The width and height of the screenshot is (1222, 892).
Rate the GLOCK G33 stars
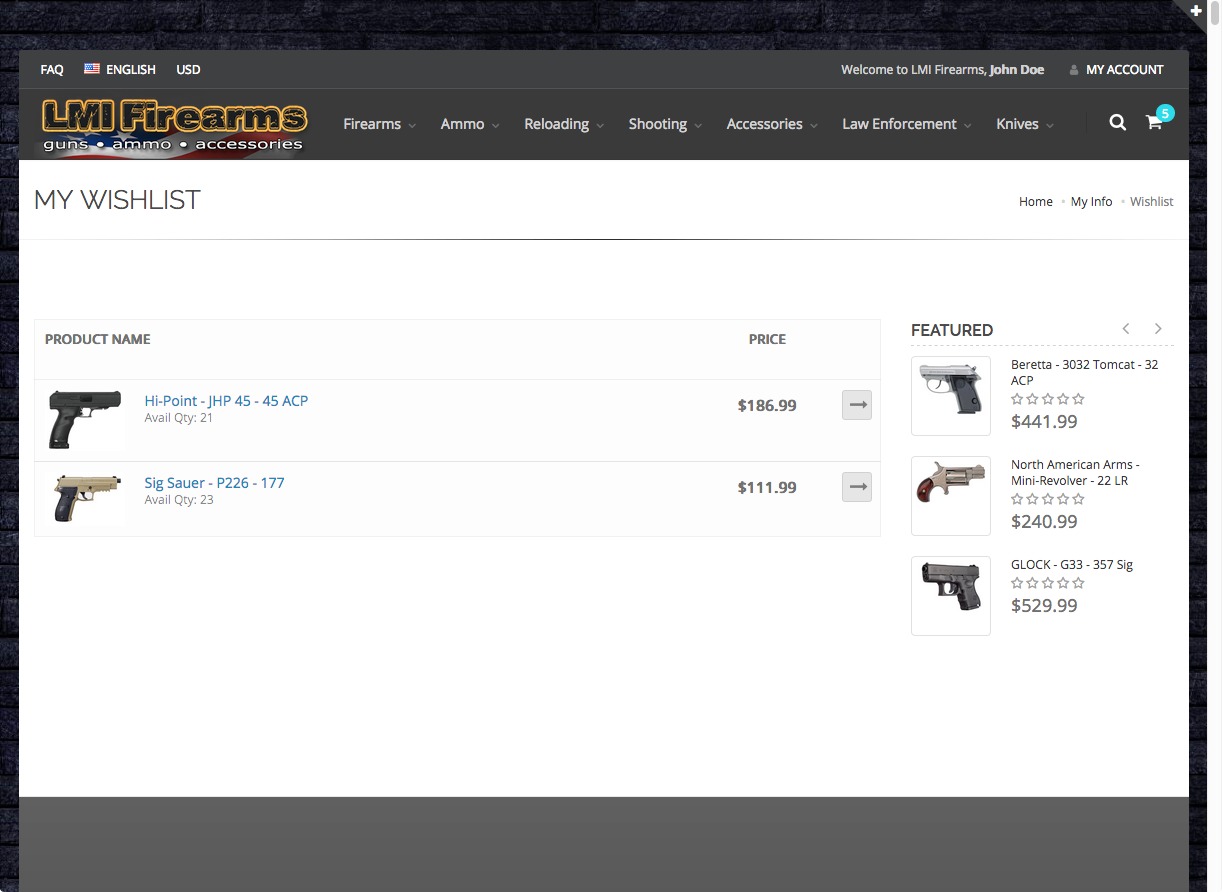pos(1047,583)
